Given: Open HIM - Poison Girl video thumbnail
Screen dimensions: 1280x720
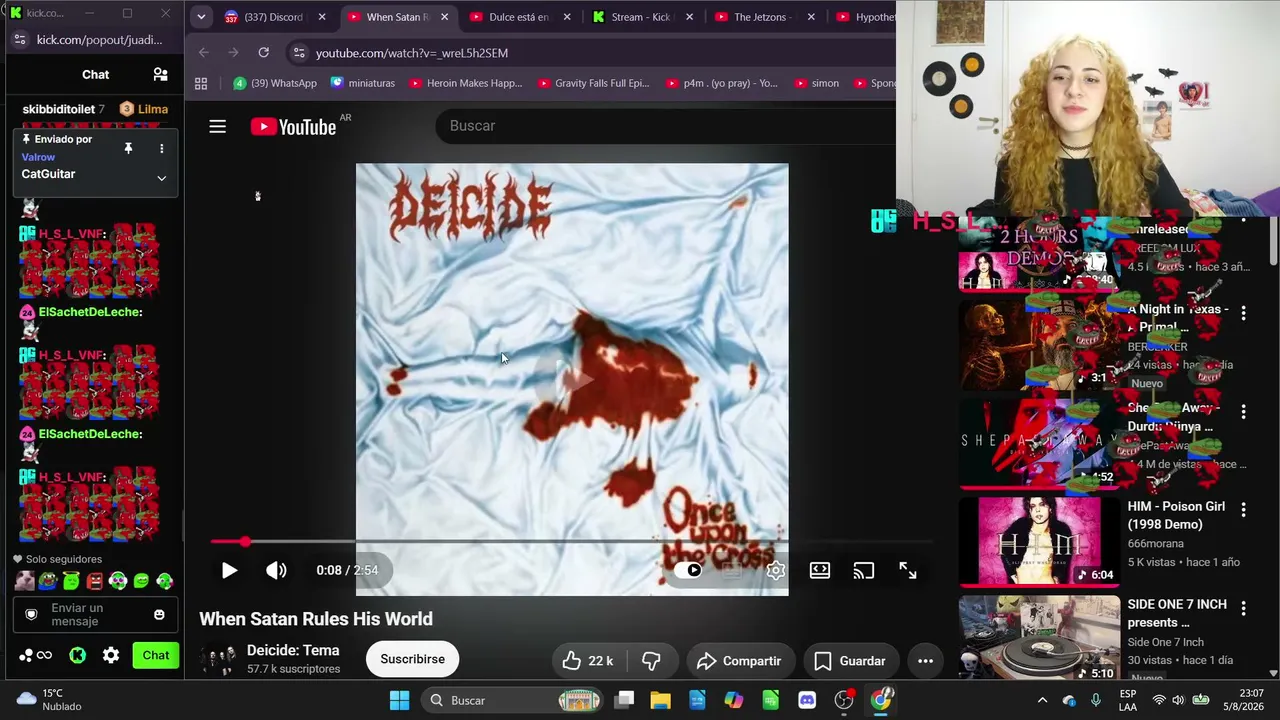Looking at the screenshot, I should (x=1039, y=542).
